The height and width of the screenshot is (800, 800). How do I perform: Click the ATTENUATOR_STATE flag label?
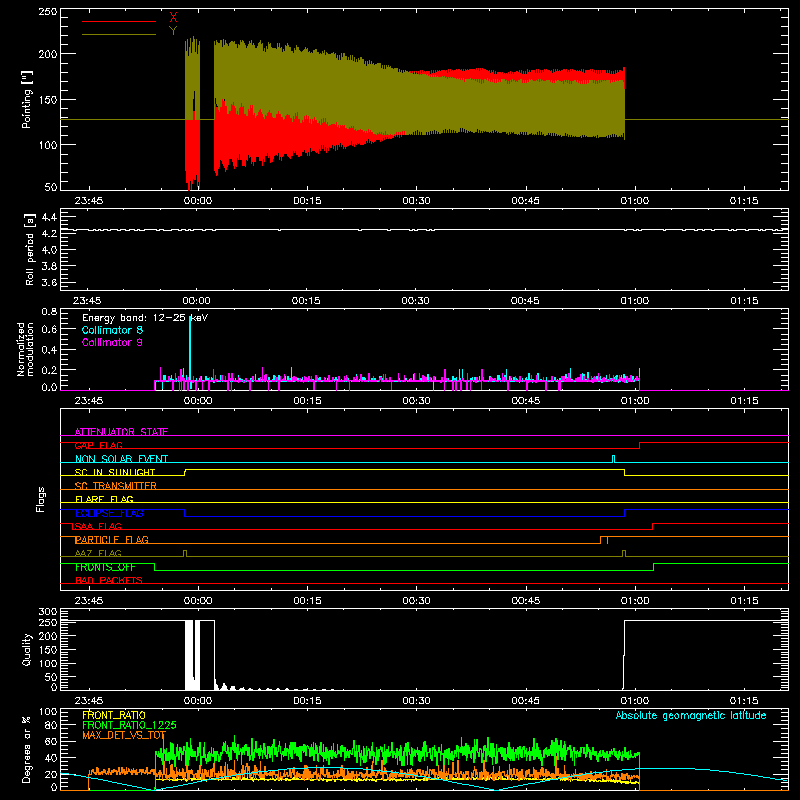coord(121,432)
